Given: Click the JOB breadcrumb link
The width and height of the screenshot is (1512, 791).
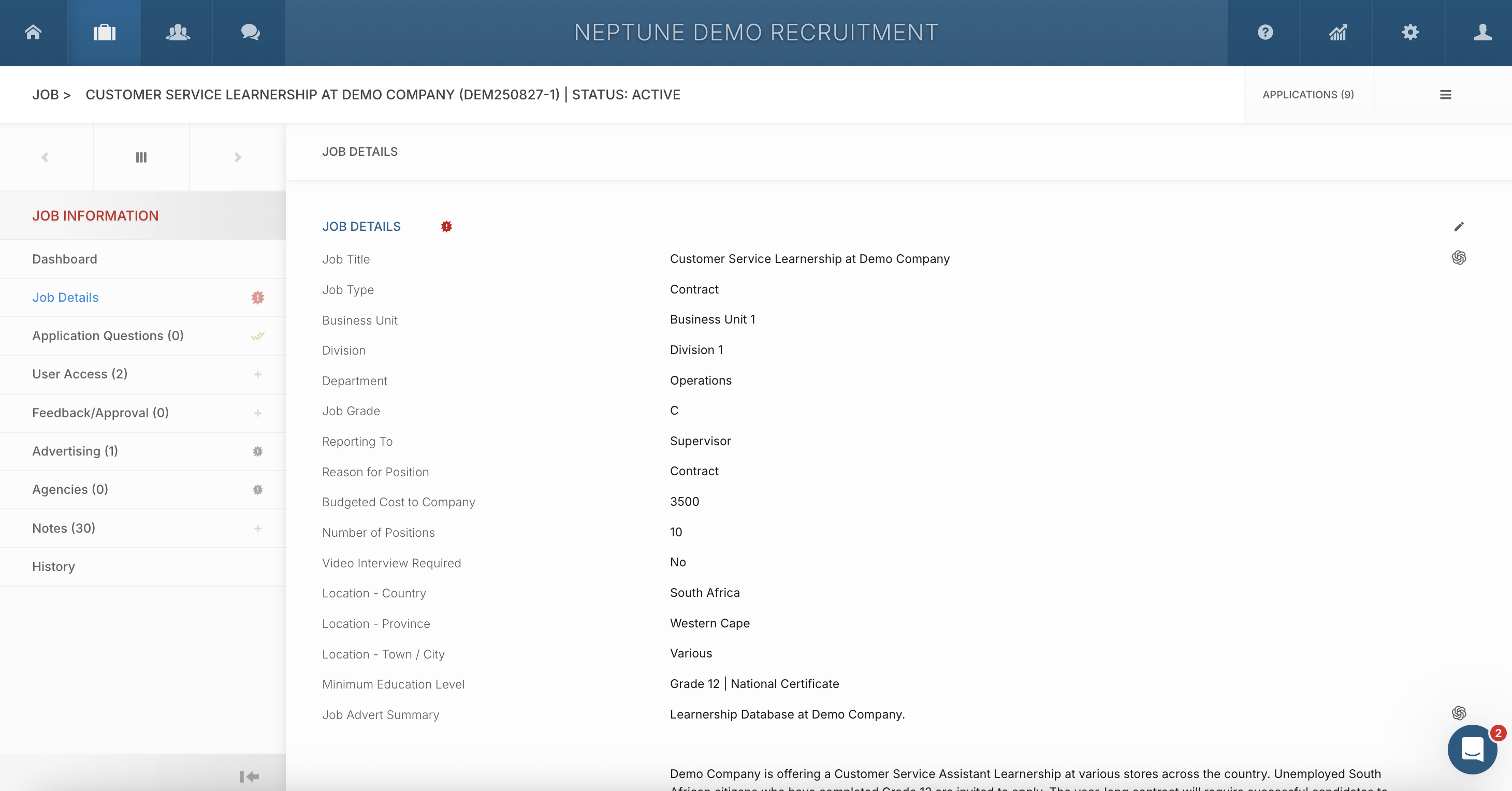Looking at the screenshot, I should (x=45, y=94).
